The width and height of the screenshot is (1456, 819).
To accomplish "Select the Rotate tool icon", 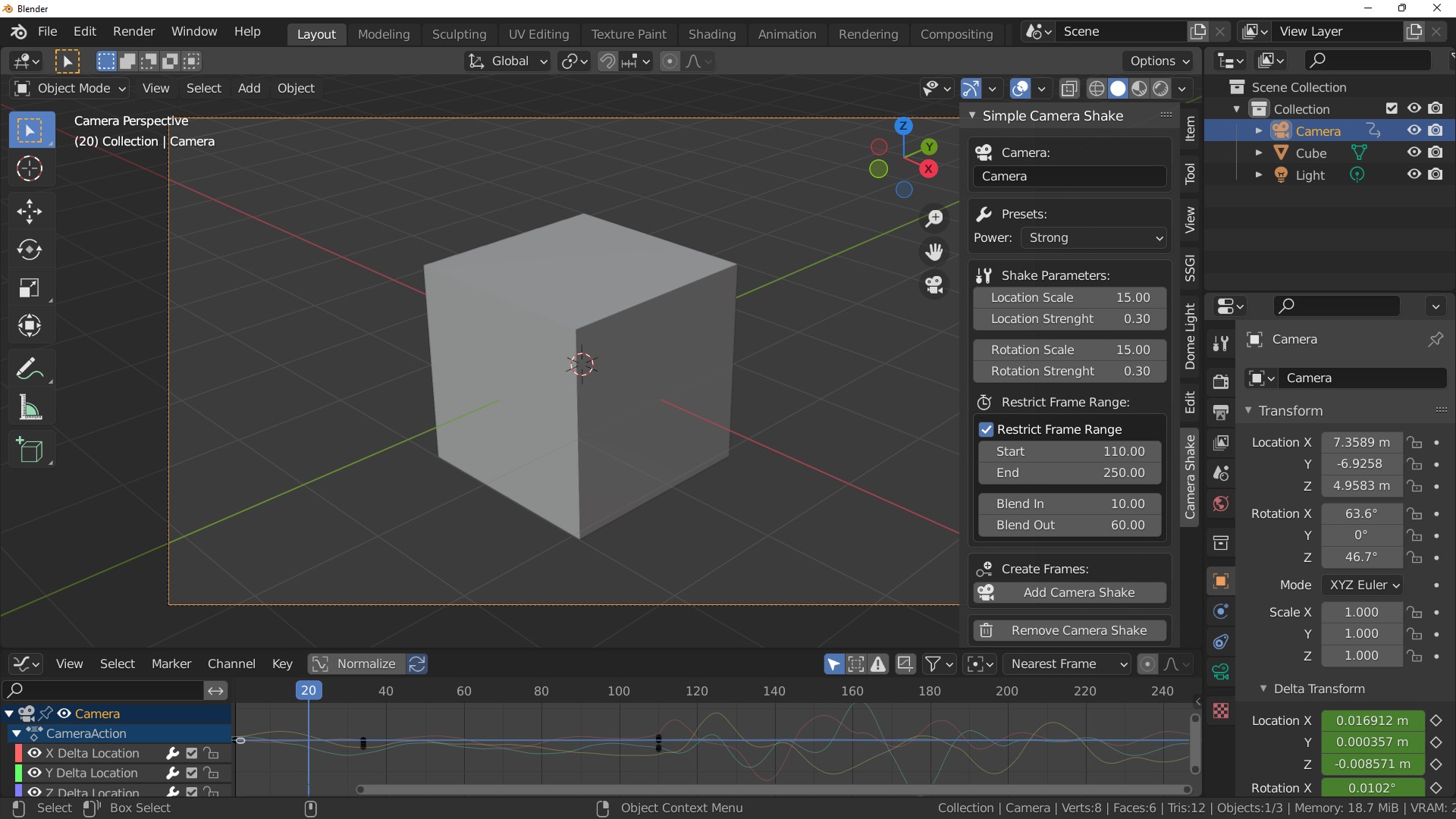I will pyautogui.click(x=30, y=250).
